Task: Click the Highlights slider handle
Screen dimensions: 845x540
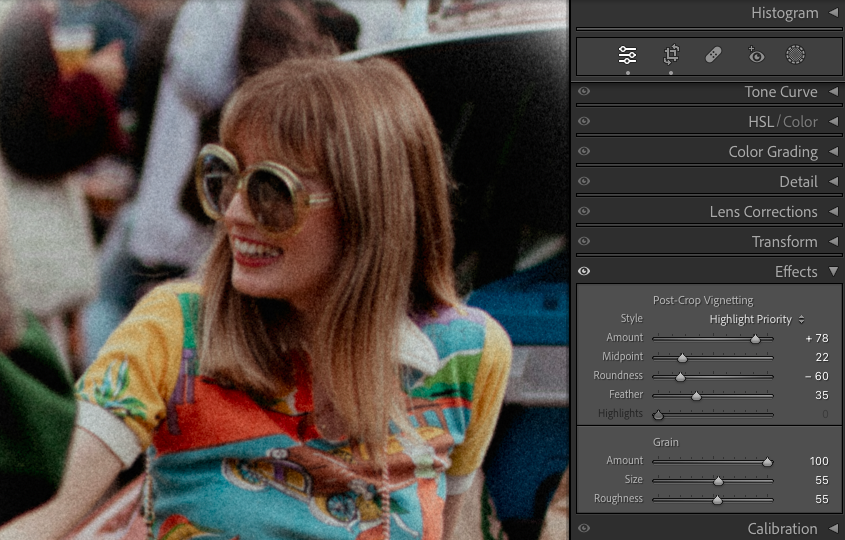Action: pos(658,415)
